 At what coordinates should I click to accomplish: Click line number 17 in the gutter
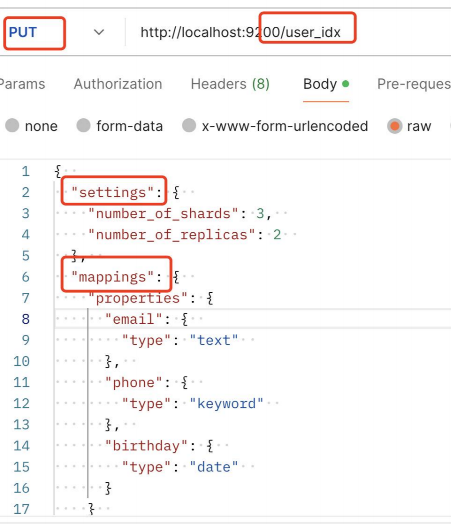[21, 509]
